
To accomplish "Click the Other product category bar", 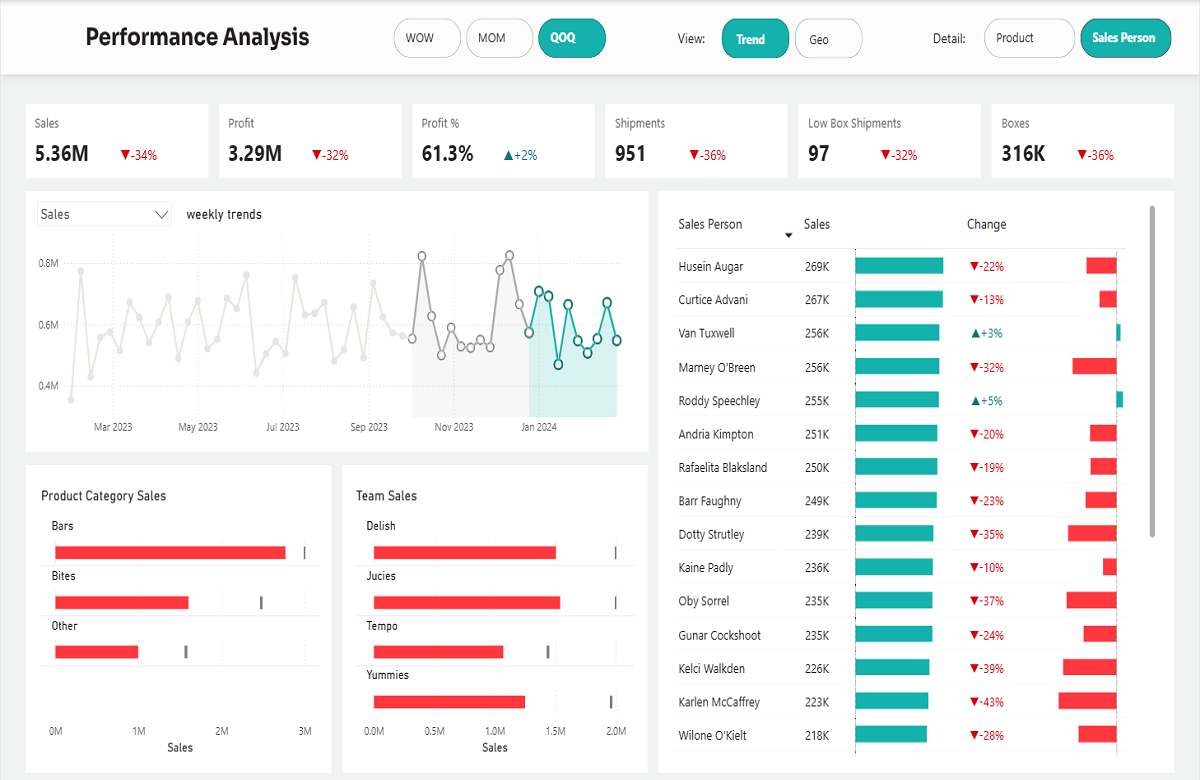I will tap(96, 652).
